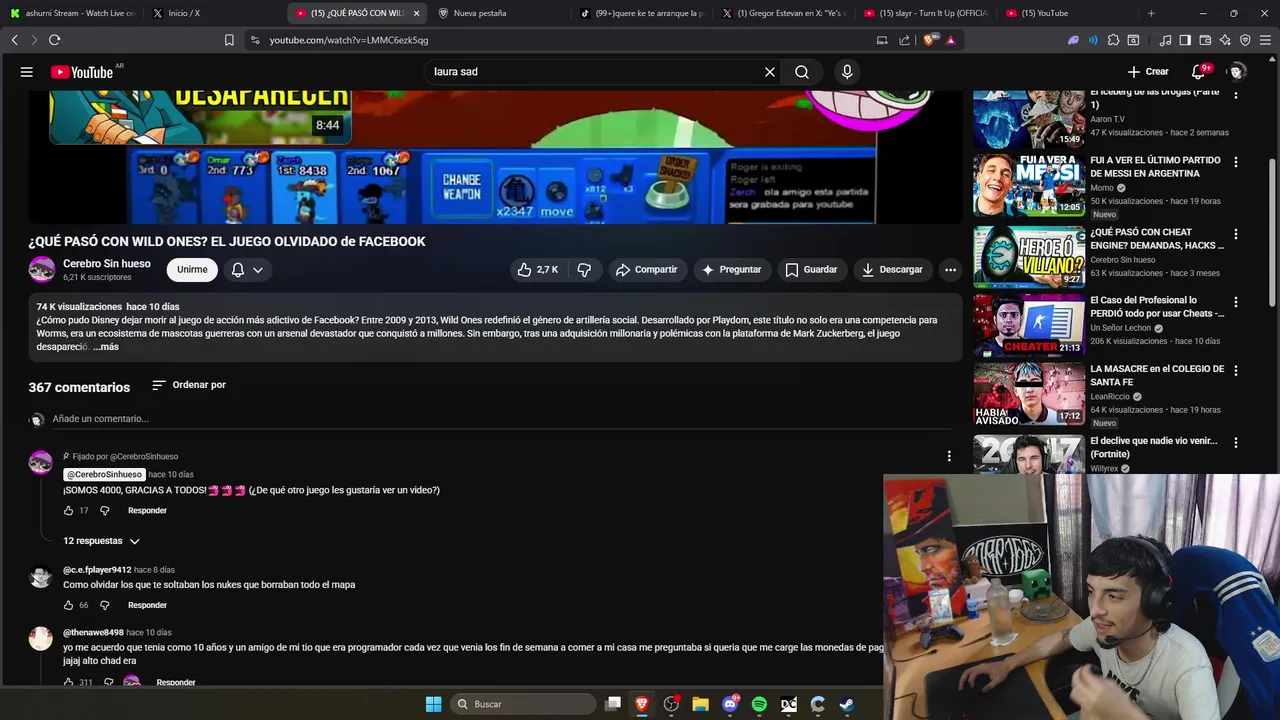Go to the YouTube home logo
Image resolution: width=1280 pixels, height=720 pixels.
coord(82,72)
